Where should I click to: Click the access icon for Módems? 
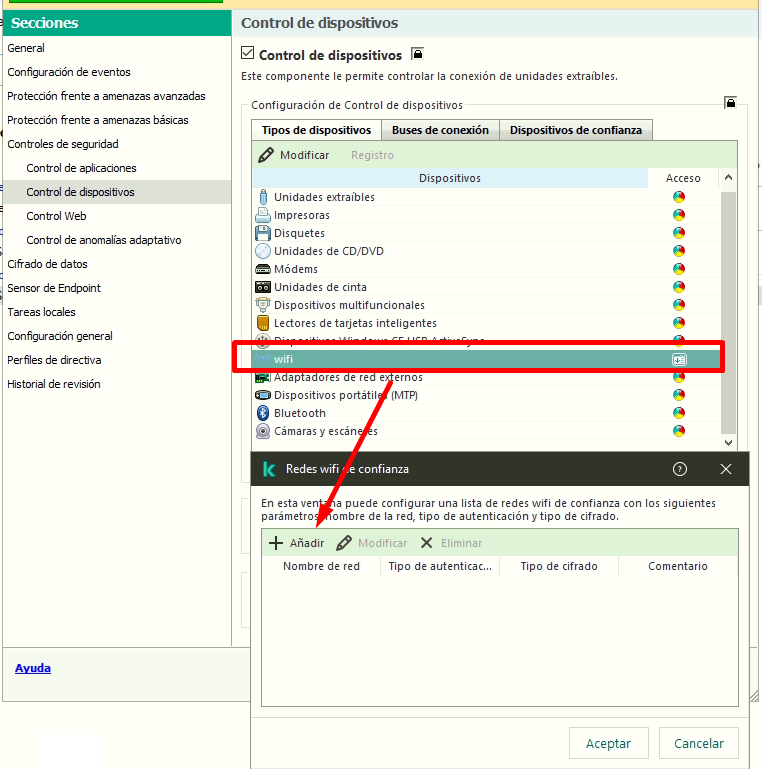pos(679,269)
